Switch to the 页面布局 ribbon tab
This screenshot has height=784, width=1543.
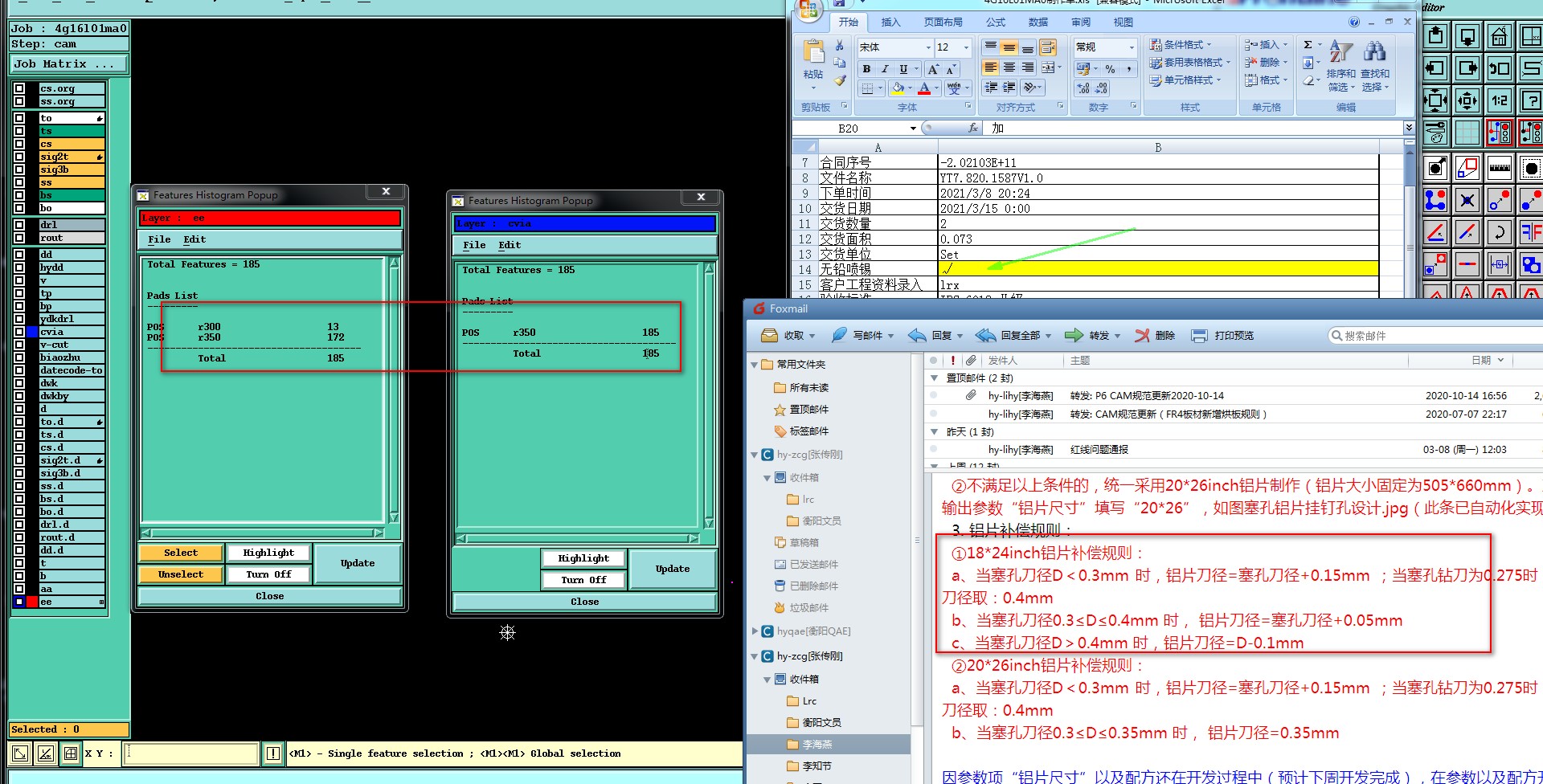pyautogui.click(x=943, y=22)
